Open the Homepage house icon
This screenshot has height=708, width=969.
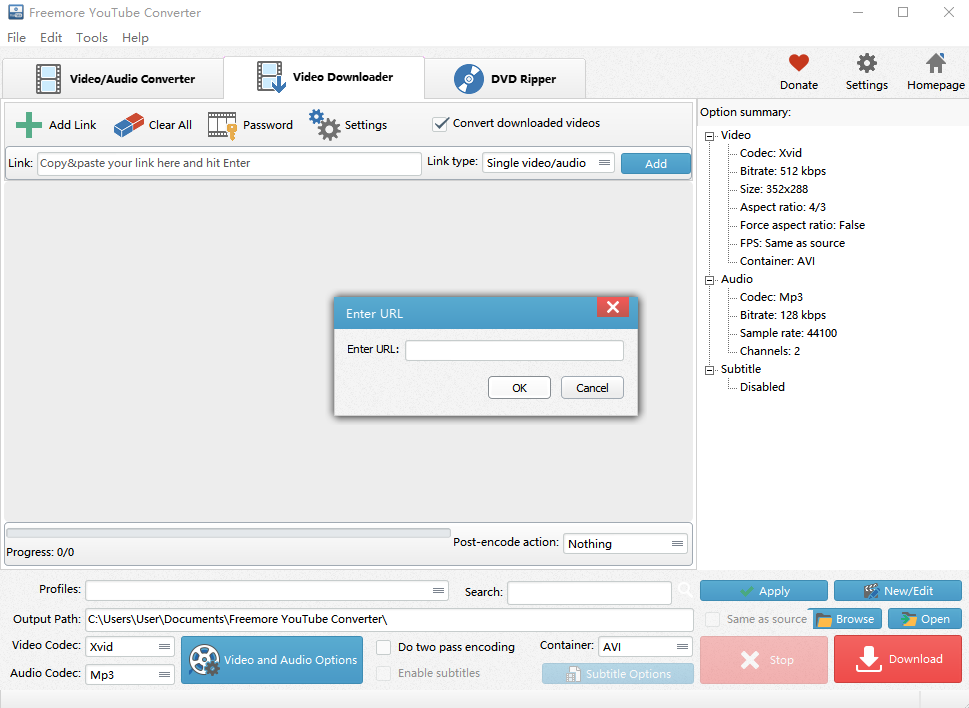coord(936,63)
